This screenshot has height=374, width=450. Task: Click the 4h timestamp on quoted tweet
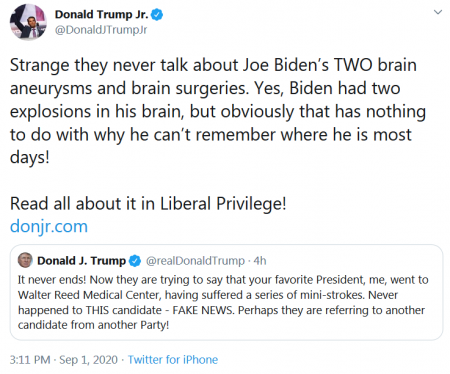coord(260,261)
